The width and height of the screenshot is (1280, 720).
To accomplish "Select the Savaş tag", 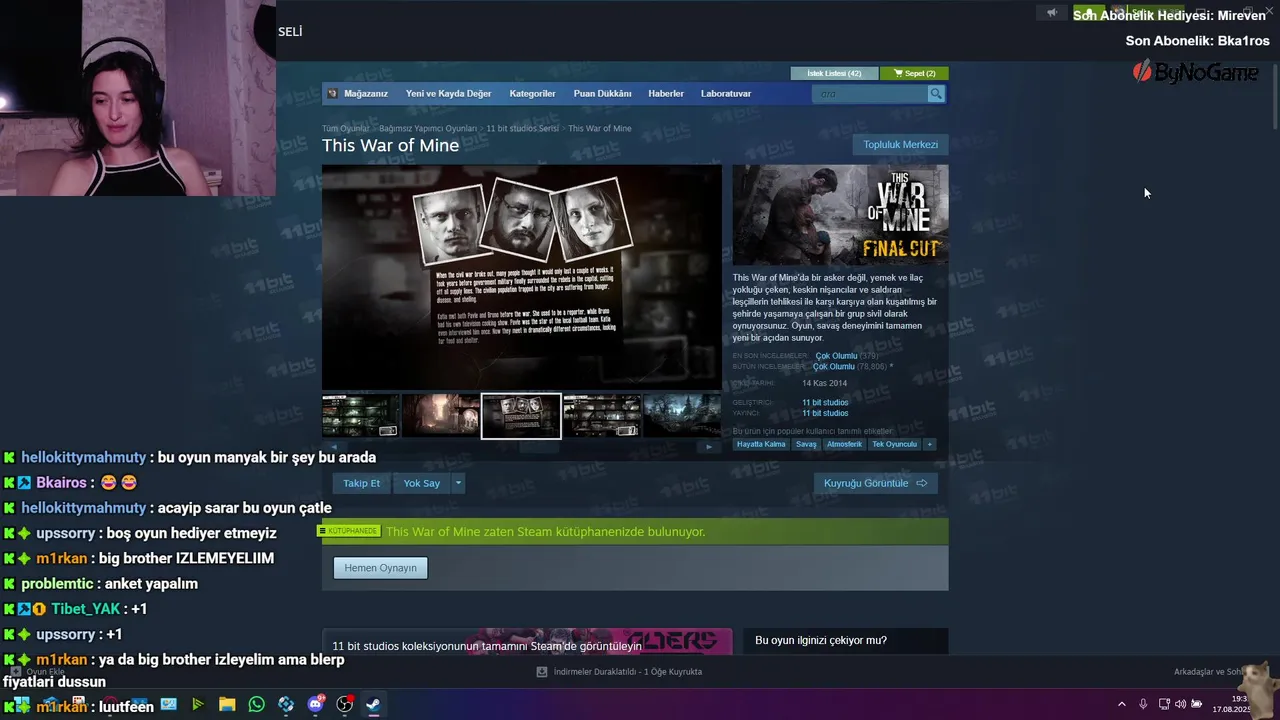I will 806,444.
